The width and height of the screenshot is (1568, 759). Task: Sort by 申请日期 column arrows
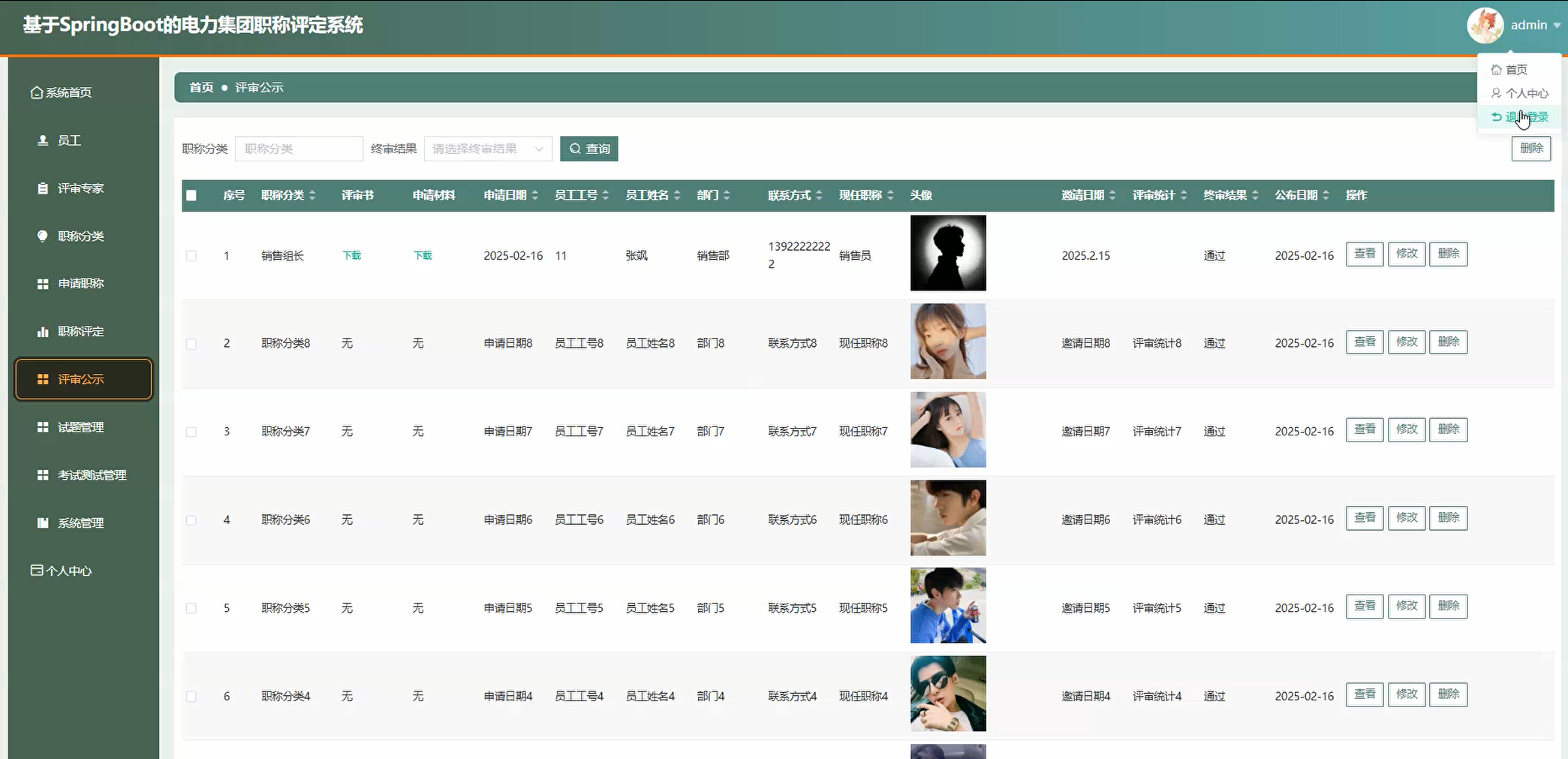coord(535,195)
